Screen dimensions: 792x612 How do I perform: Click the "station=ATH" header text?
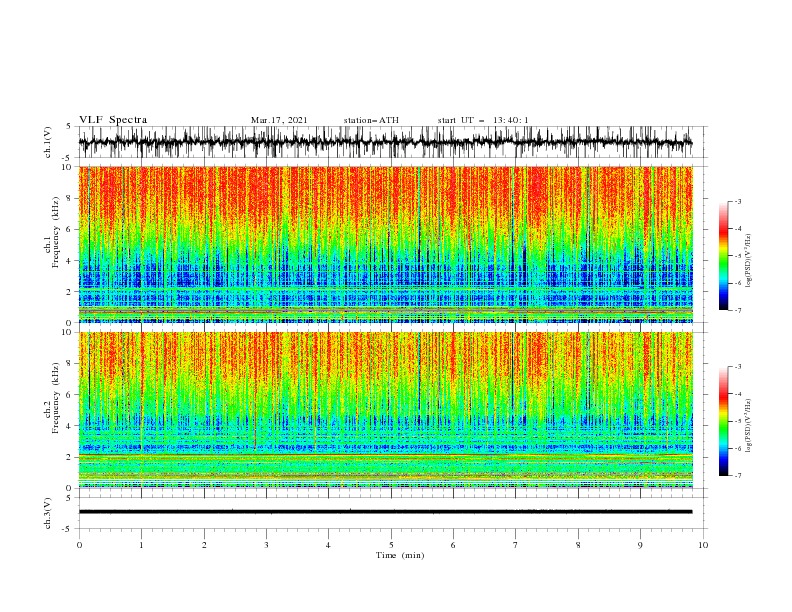click(371, 120)
